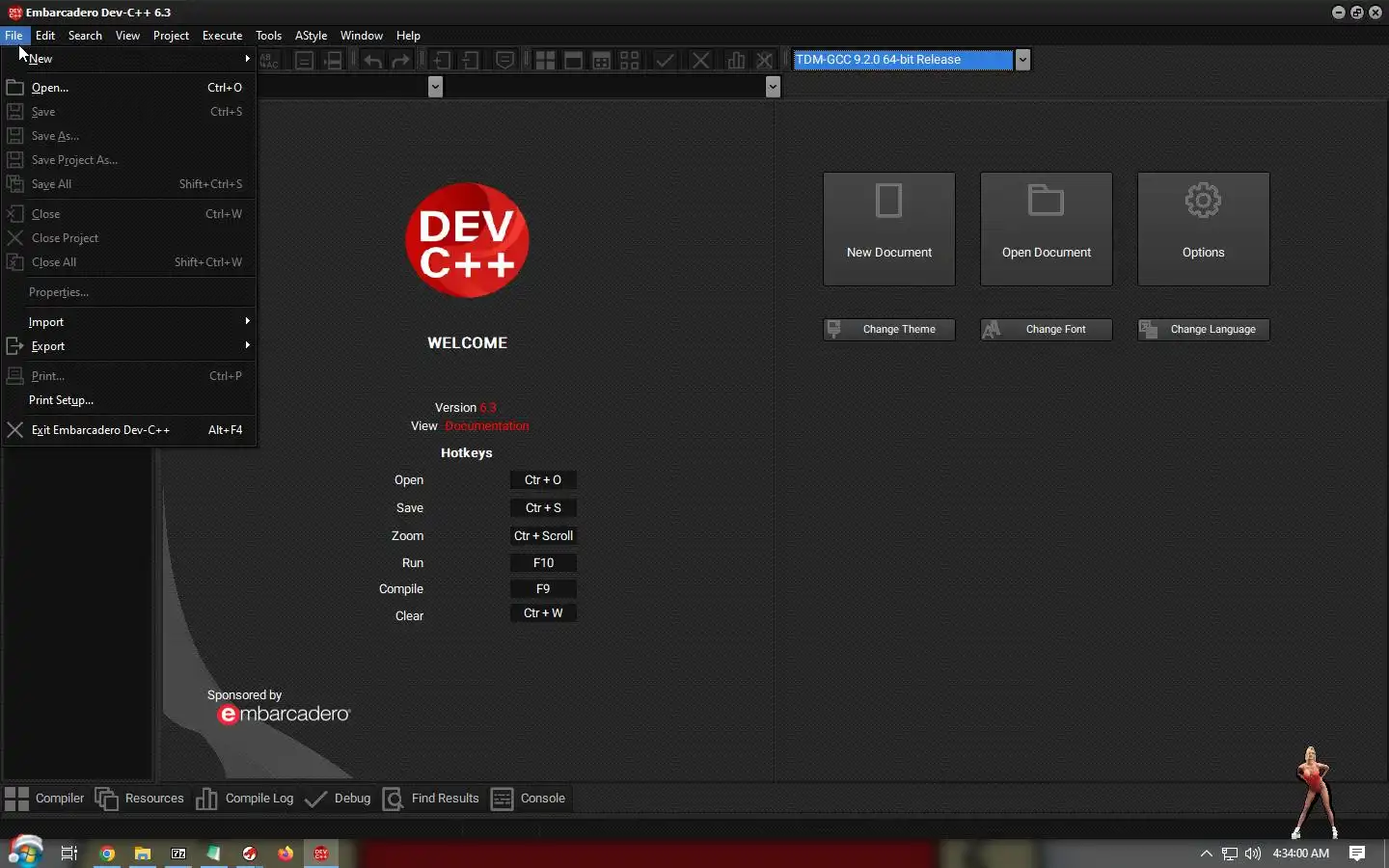1389x868 pixels.
Task: Click the taskbar clock showing 4:34:00 AM
Action: point(1300,854)
